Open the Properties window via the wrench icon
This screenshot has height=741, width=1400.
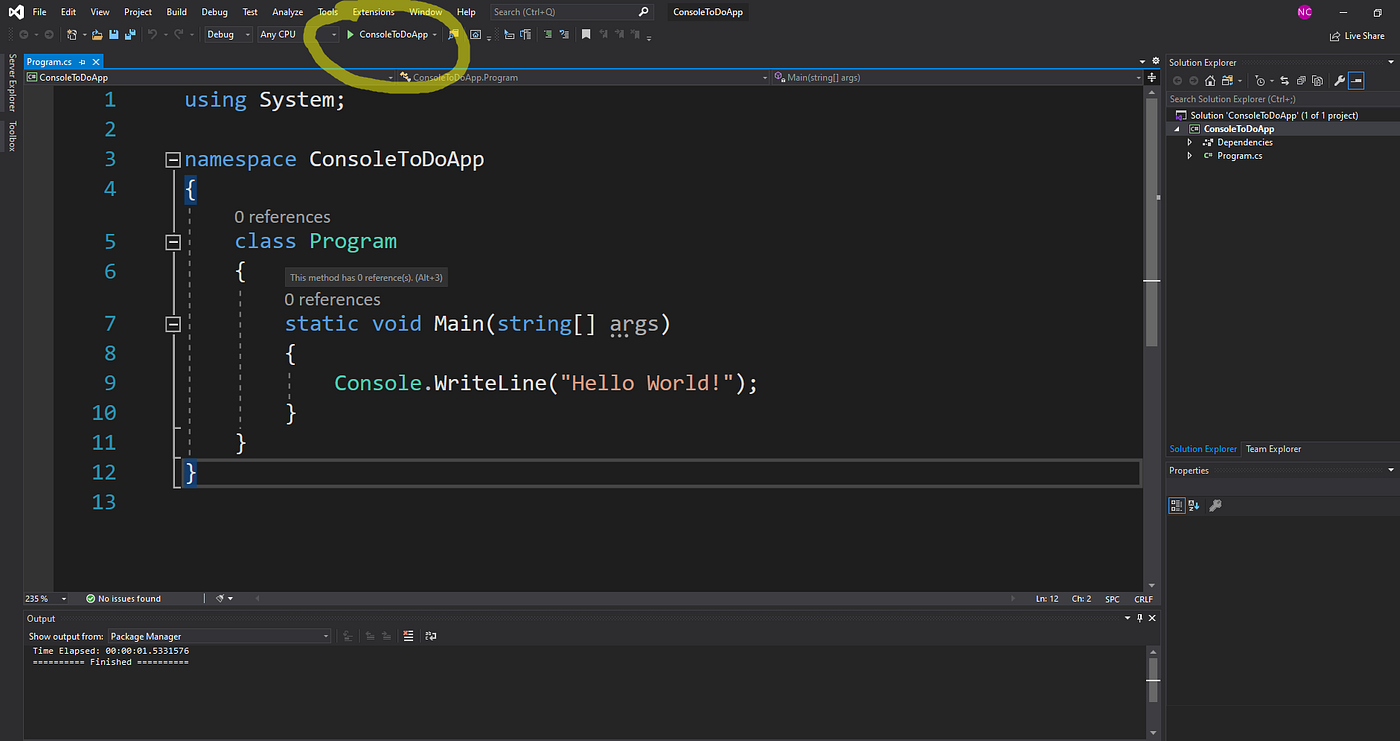[x=1340, y=80]
